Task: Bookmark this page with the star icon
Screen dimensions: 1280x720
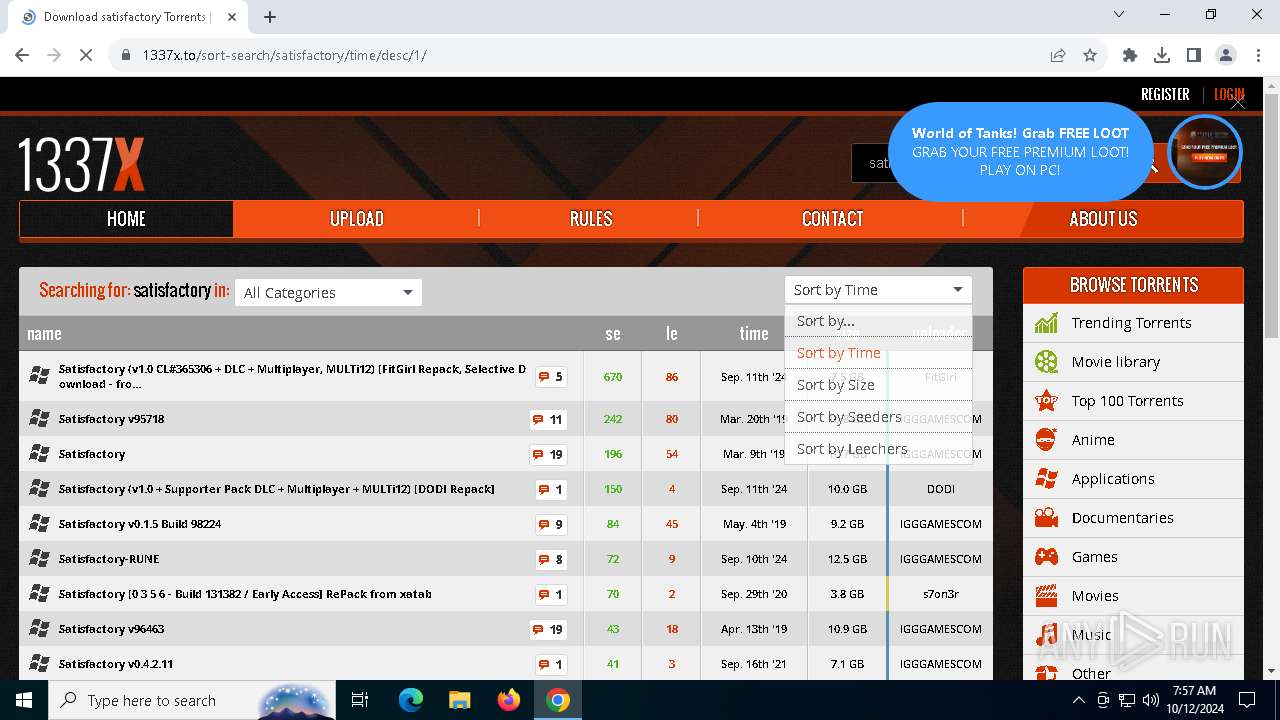Action: coord(1090,55)
